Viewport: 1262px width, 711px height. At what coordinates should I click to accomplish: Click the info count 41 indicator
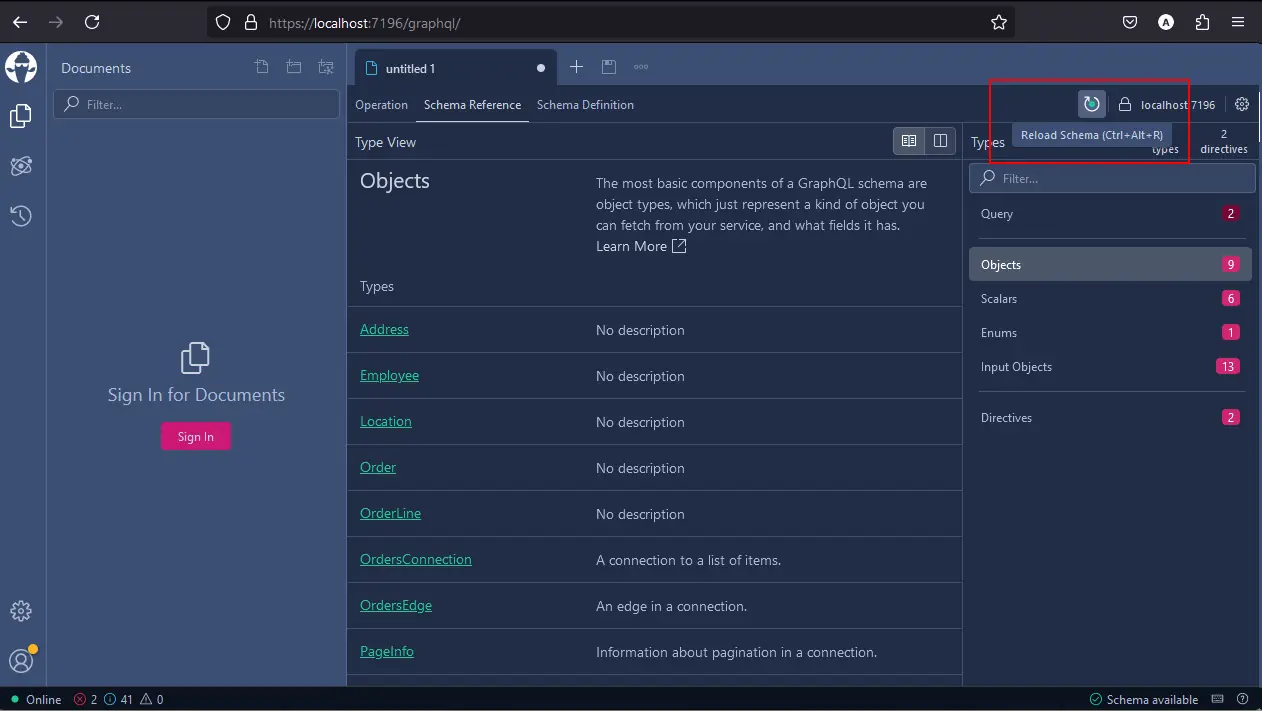(x=119, y=699)
